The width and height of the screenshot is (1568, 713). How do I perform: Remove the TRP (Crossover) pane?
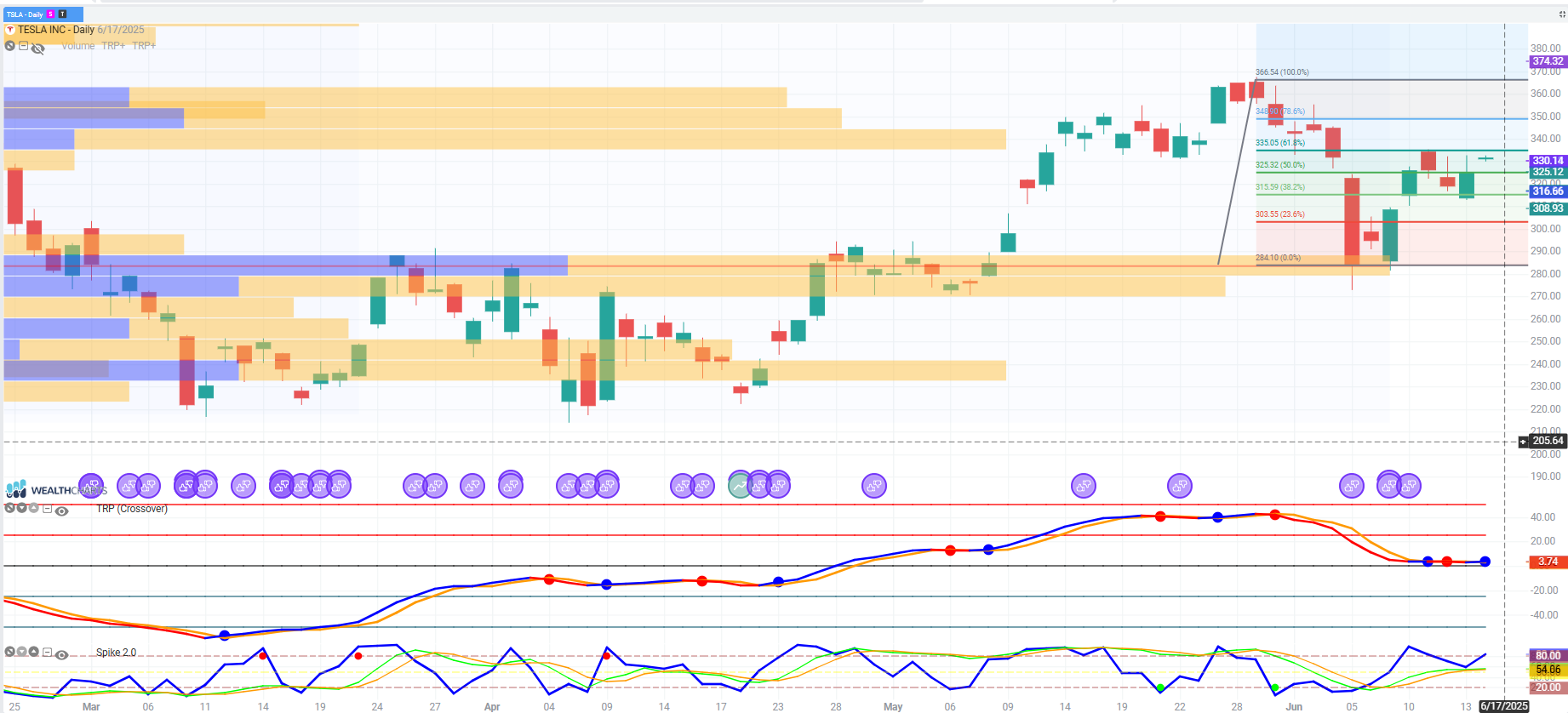click(10, 508)
